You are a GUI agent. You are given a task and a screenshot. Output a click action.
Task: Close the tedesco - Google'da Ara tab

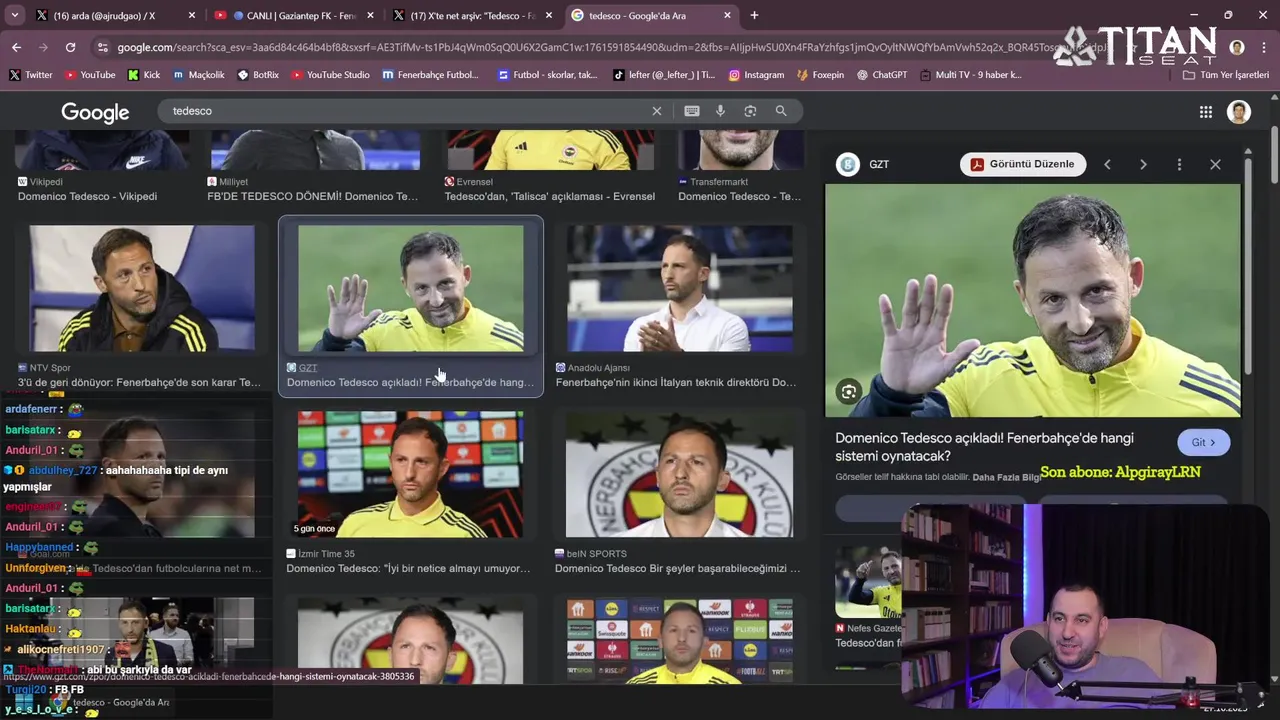click(727, 15)
